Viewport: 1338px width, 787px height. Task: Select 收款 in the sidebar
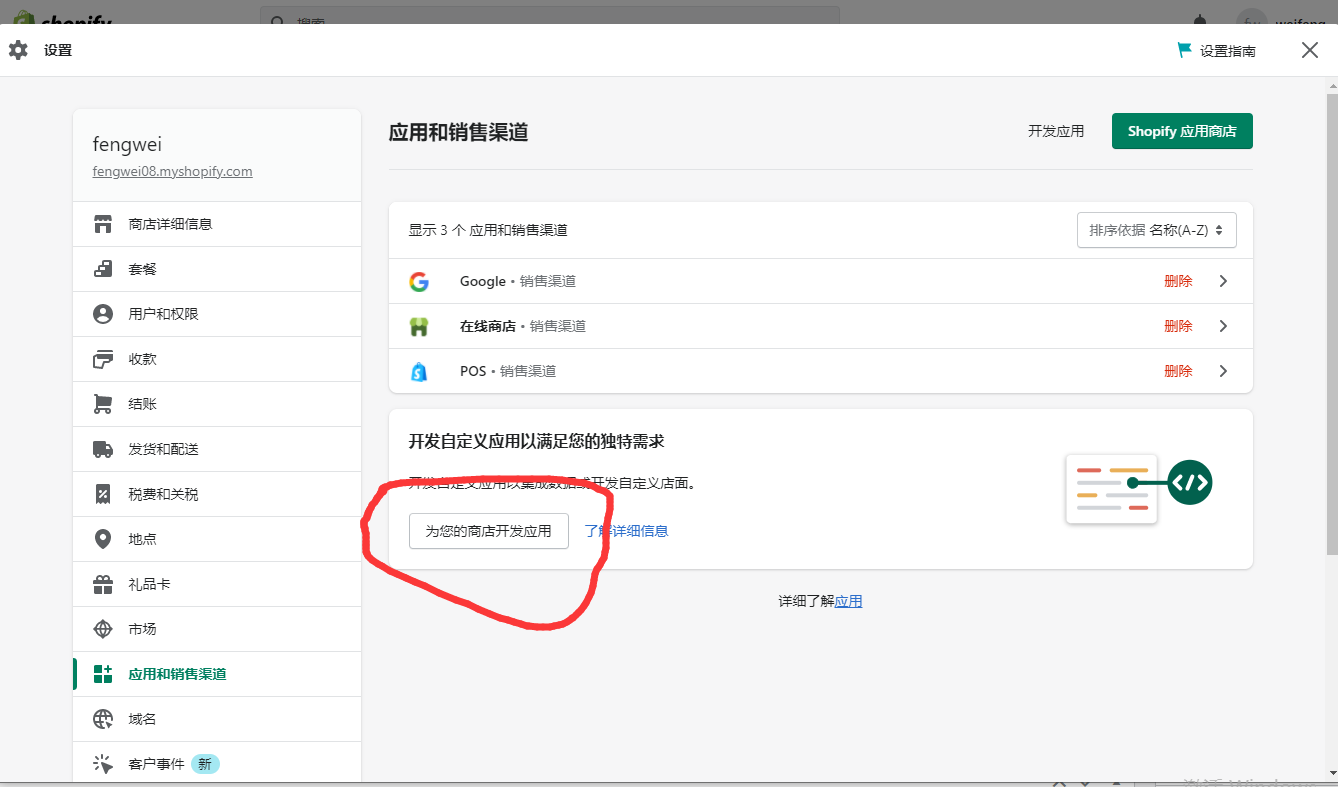217,359
